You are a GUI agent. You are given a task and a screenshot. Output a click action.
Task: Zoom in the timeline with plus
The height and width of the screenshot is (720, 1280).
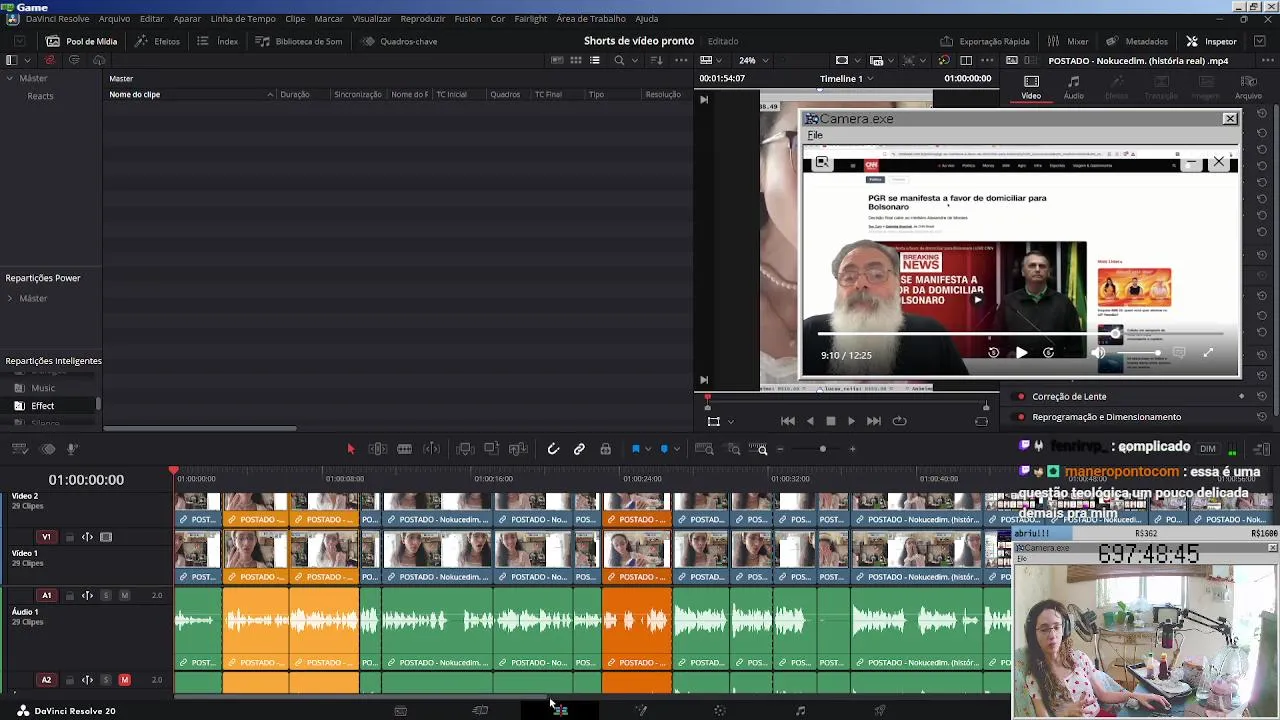click(x=852, y=449)
